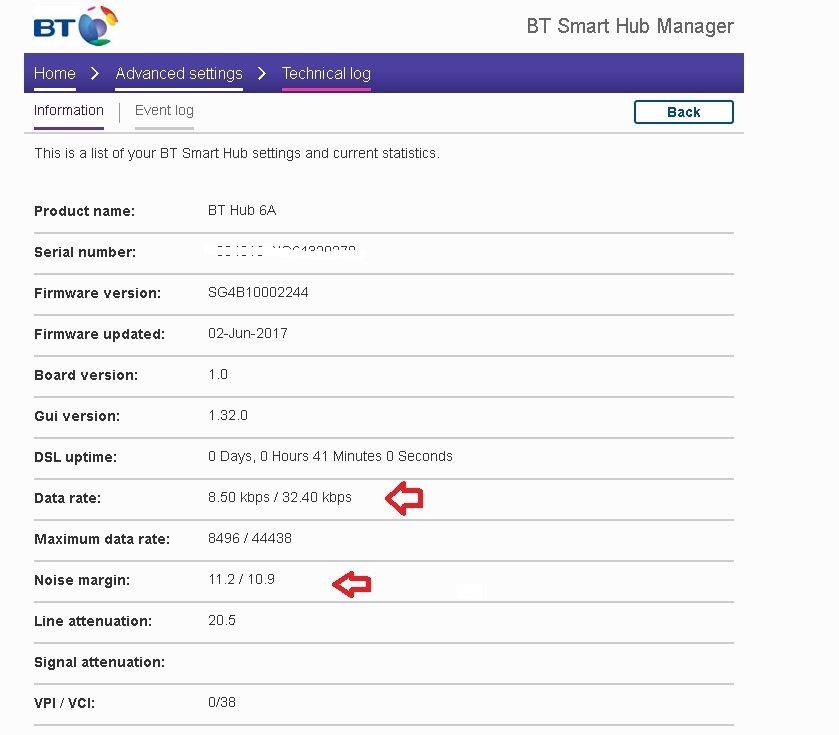This screenshot has height=735, width=839.
Task: Click the Noise margin label
Action: 82,580
